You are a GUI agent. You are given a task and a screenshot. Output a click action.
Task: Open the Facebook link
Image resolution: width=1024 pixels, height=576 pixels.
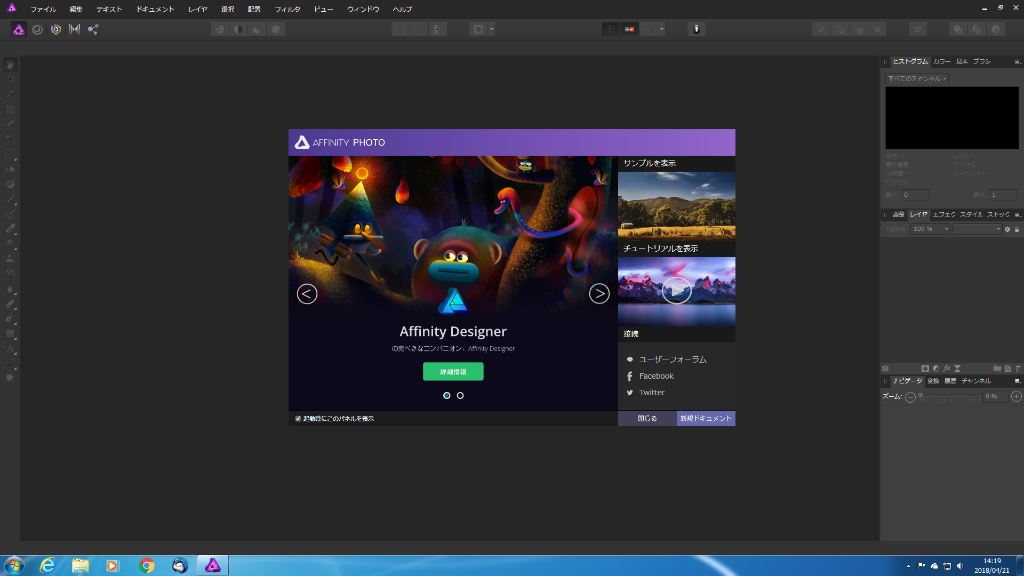click(x=656, y=376)
